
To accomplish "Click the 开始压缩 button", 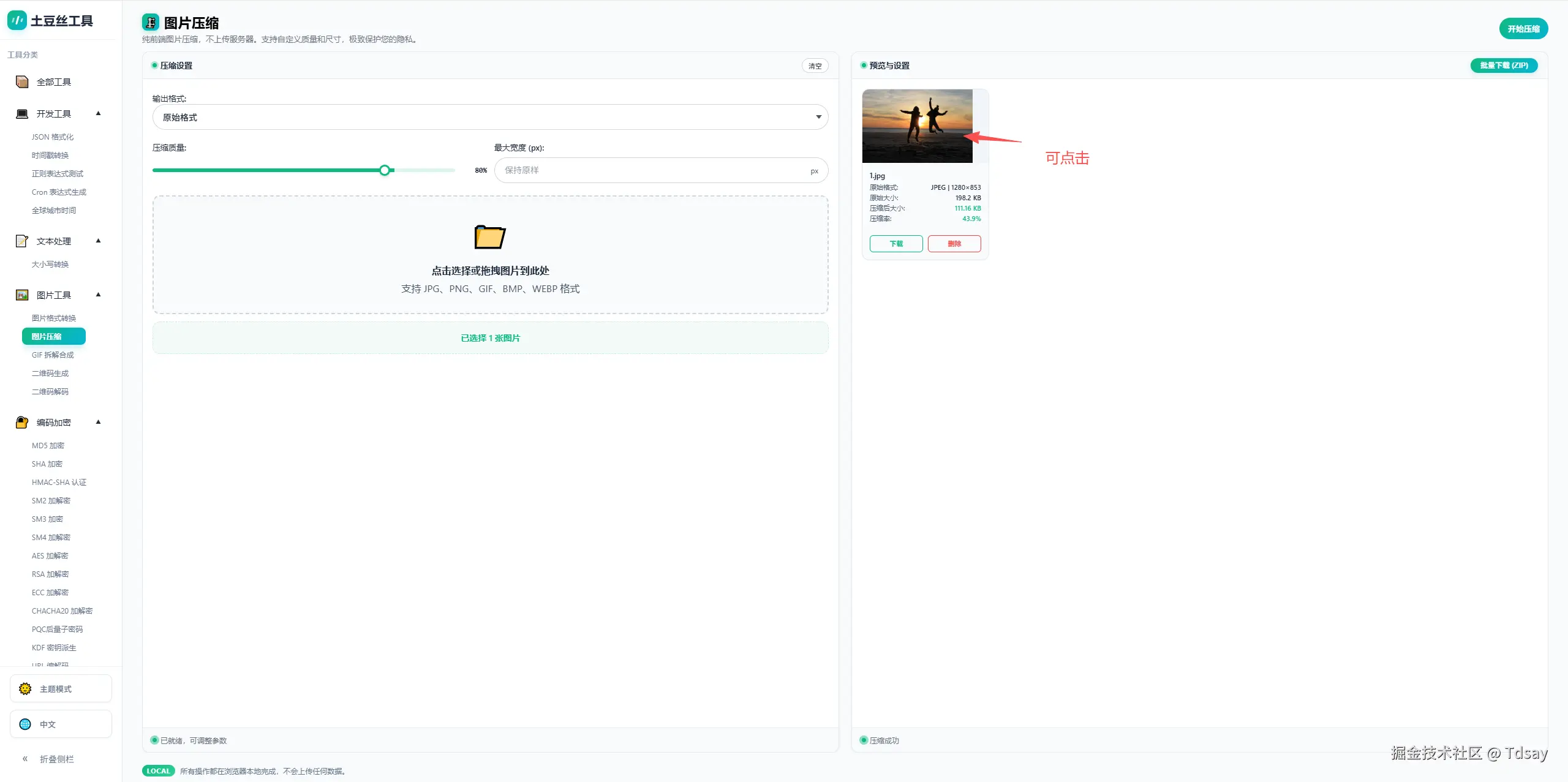I will point(1523,29).
